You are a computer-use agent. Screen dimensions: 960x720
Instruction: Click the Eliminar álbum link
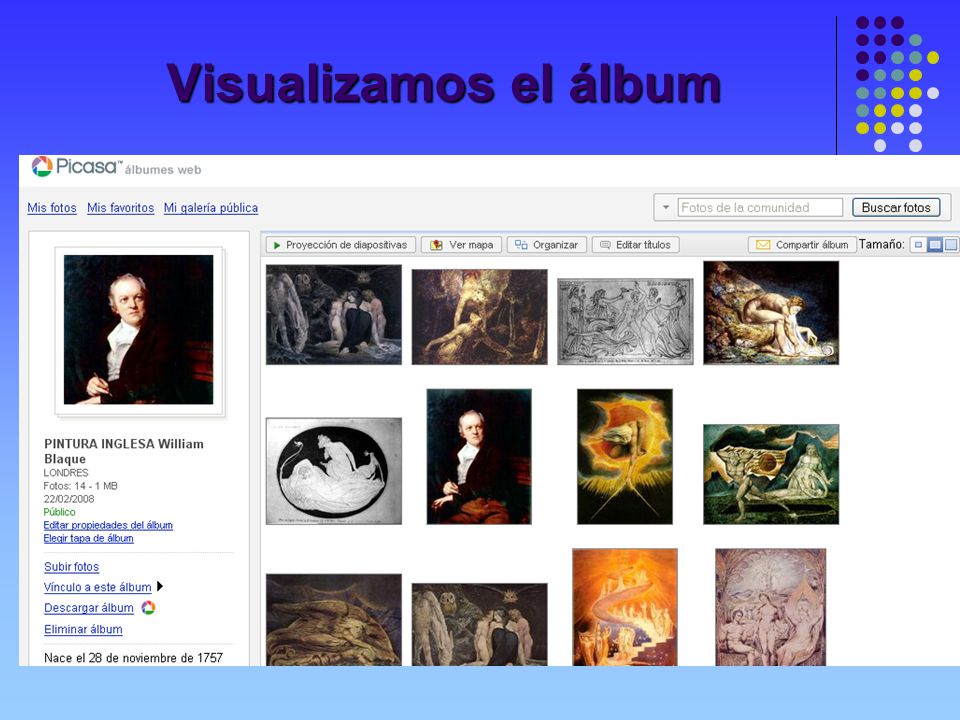coord(83,629)
